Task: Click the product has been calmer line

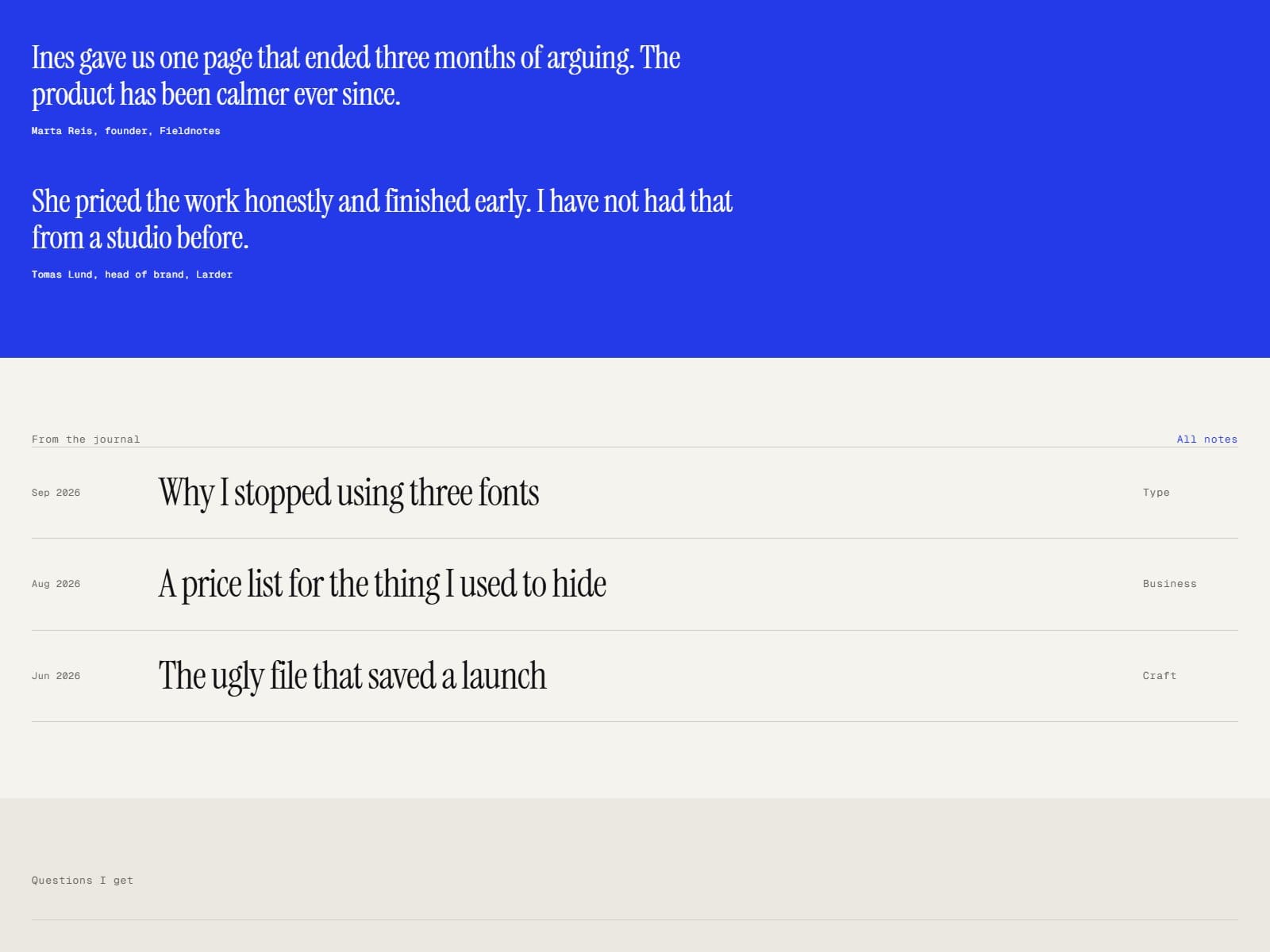Action: pos(216,94)
